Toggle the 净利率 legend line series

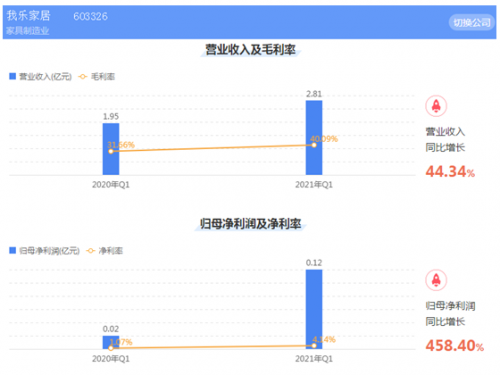coord(105,251)
